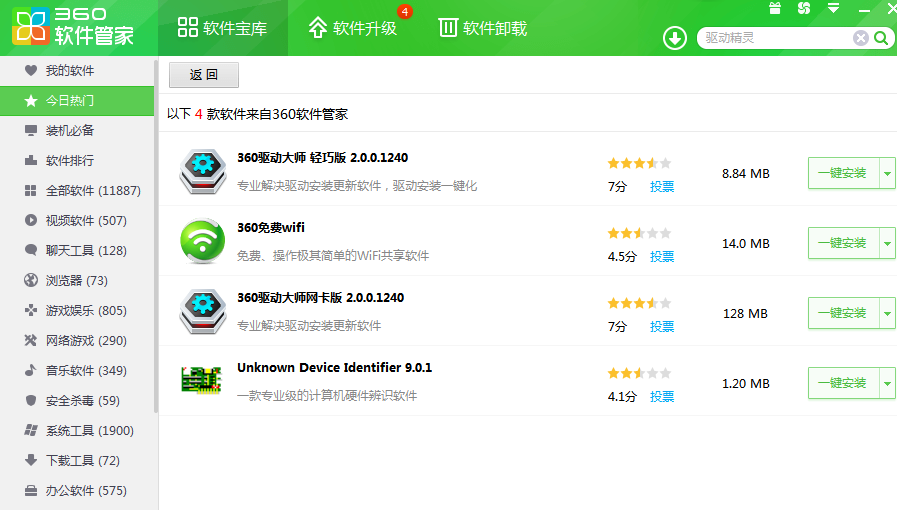
Task: Click the star rating of 360免费wifi
Action: click(x=639, y=233)
